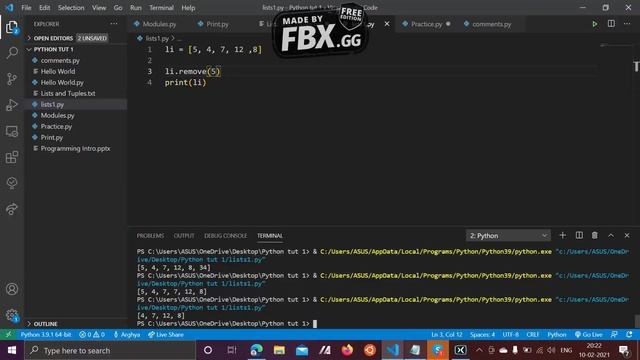Open the Terminal menu
This screenshot has width=640, height=360.
(x=161, y=8)
